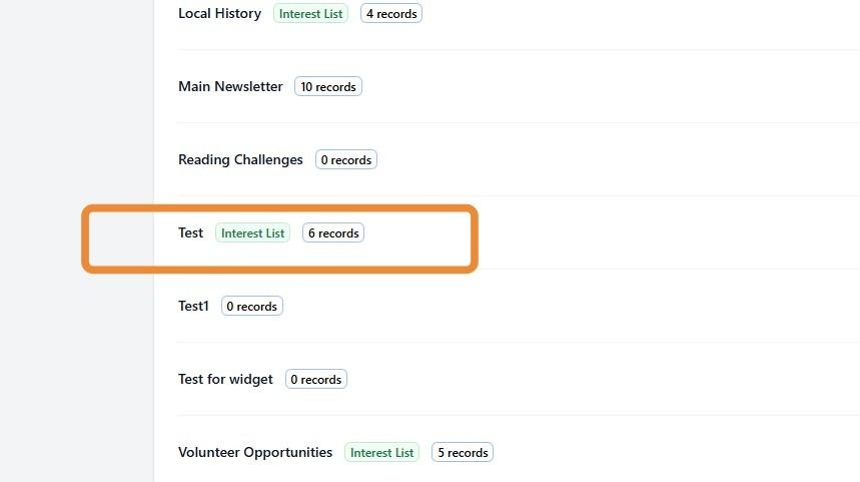Open the highlighted Test list
Viewport: 860px width, 482px height.
coord(190,233)
